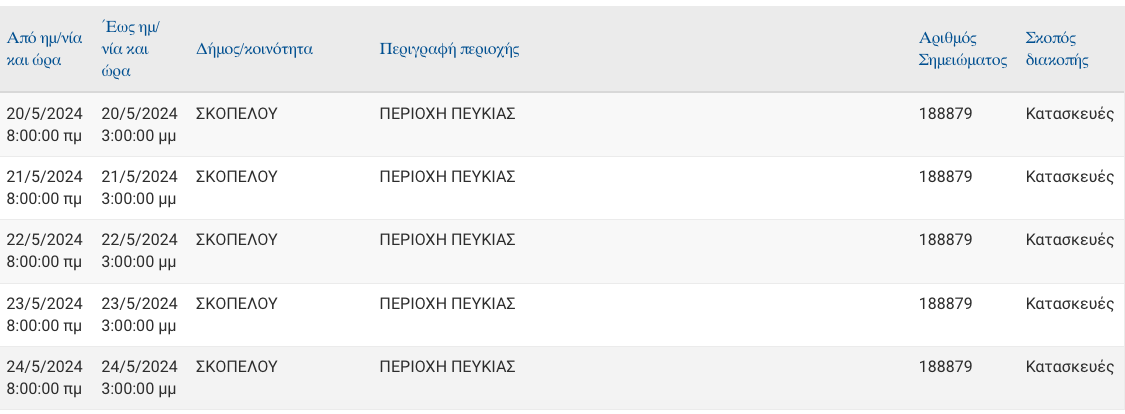Click the Δήμος/κοινότητα column header

click(x=254, y=50)
